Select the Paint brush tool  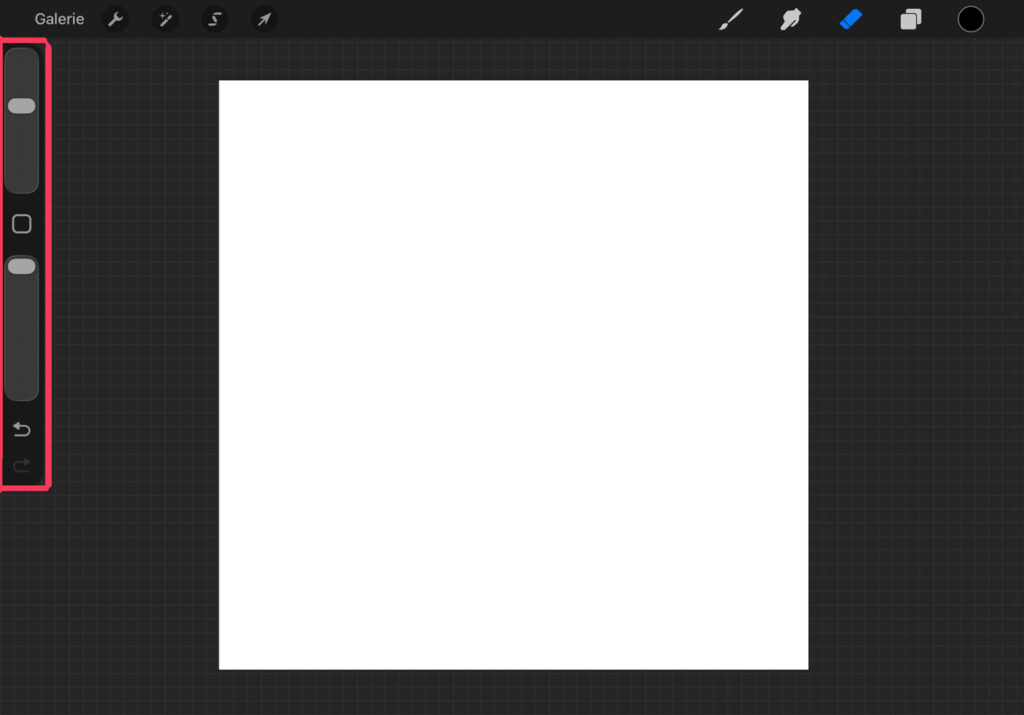coord(731,19)
